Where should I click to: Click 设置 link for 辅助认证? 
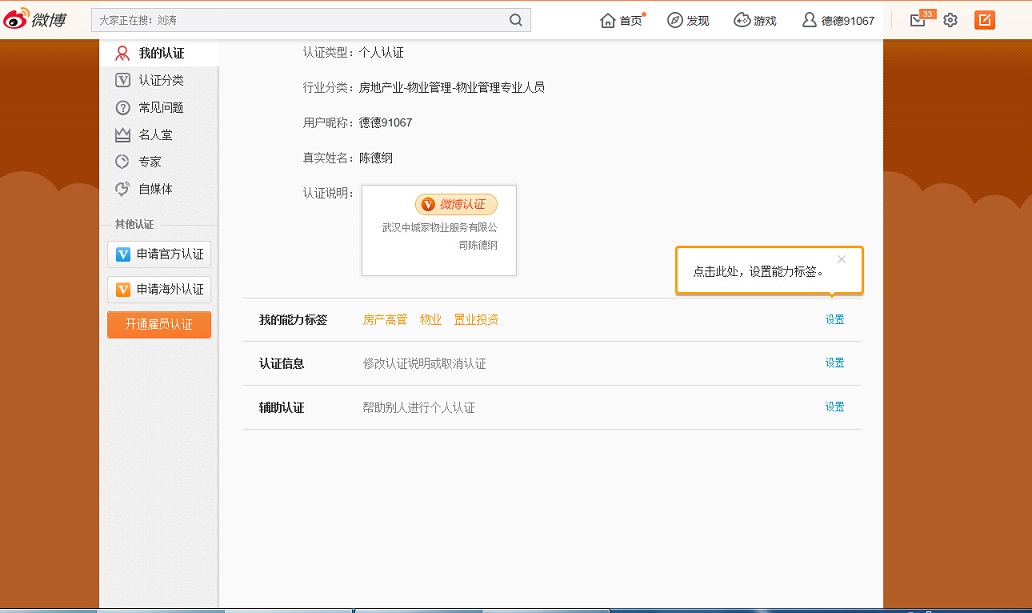click(834, 407)
